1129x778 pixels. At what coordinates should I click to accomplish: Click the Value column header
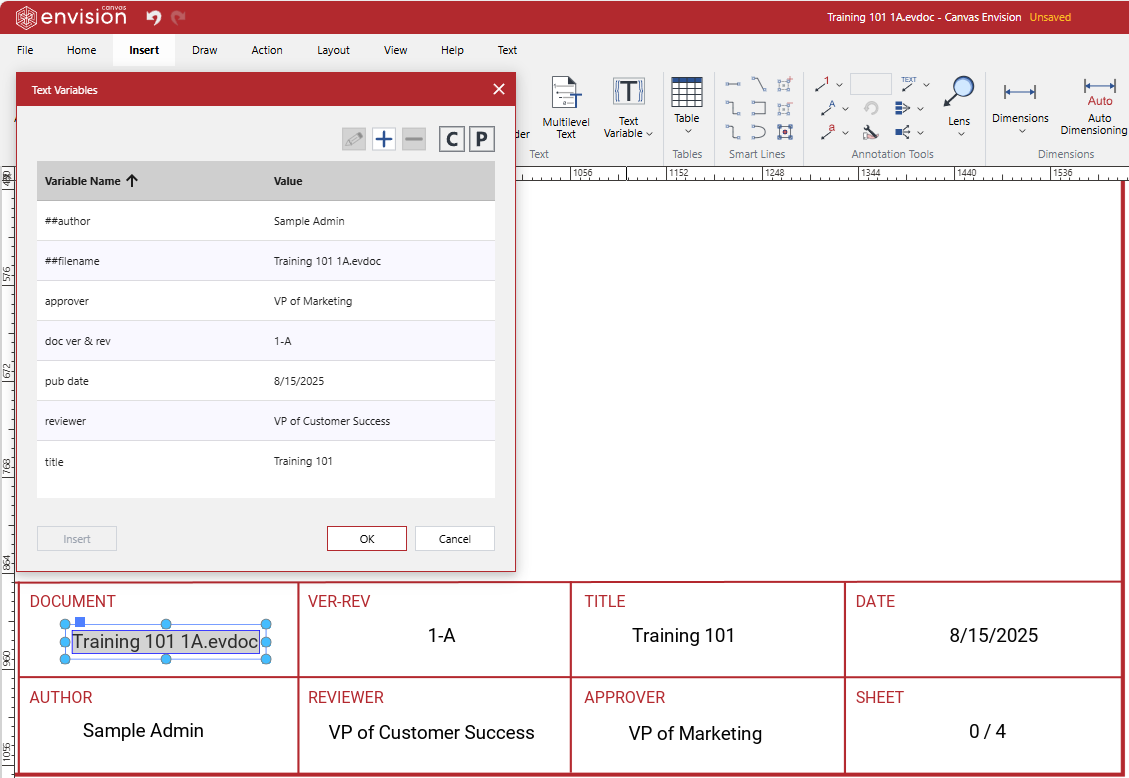pos(288,181)
